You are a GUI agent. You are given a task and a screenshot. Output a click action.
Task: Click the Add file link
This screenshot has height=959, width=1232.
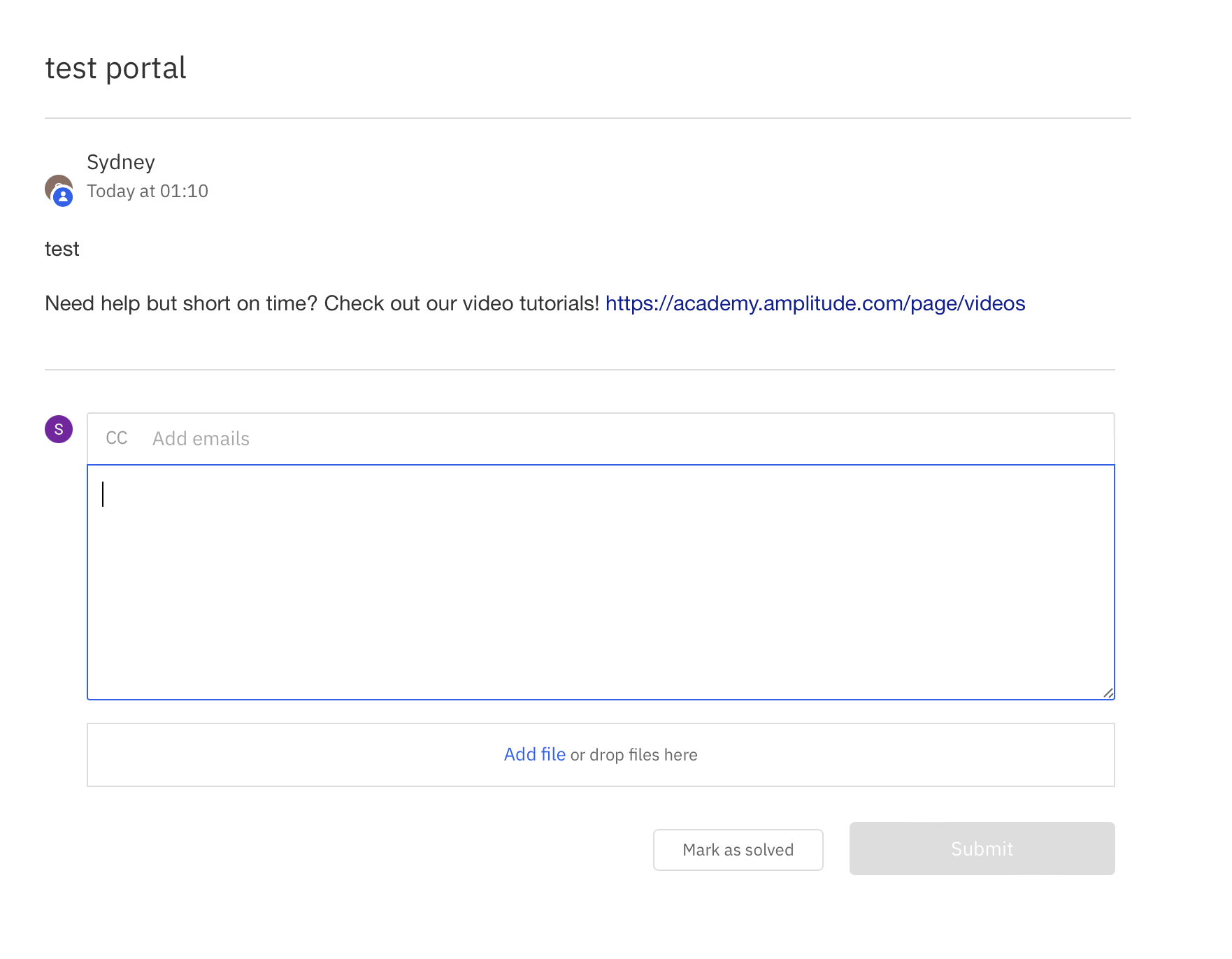(534, 755)
